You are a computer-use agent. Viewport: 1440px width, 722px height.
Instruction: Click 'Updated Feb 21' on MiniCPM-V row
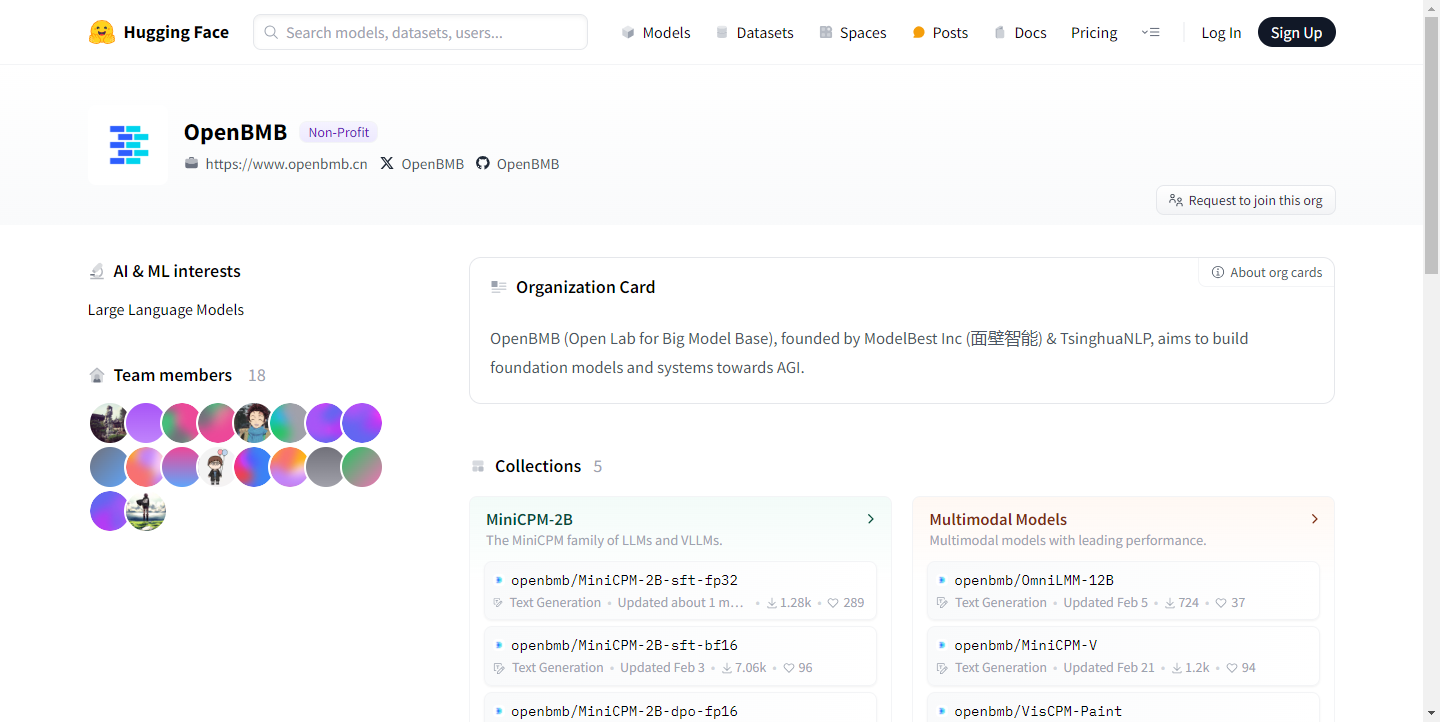pos(1109,668)
